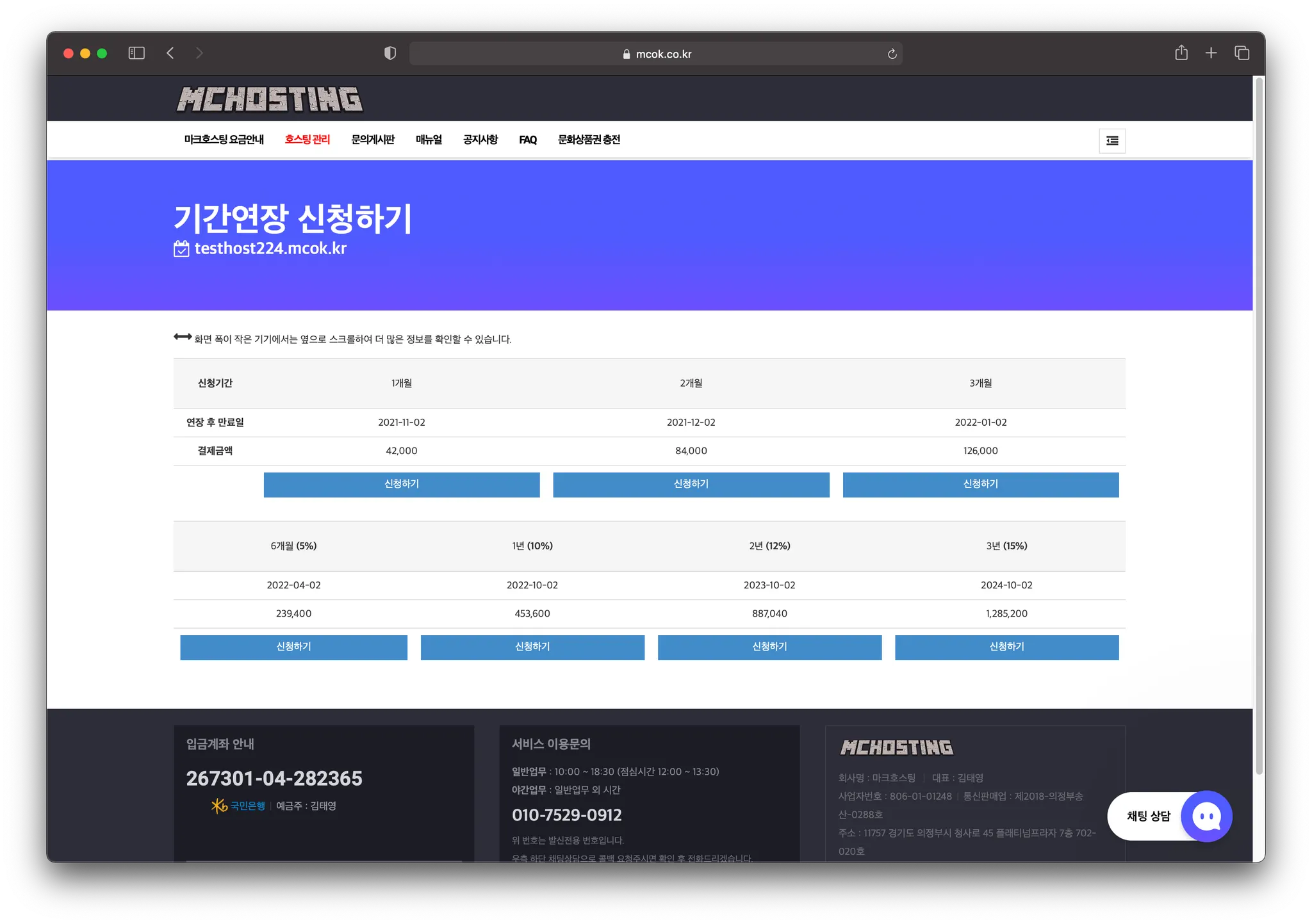
Task: Reload the page with refresh icon
Action: (892, 54)
